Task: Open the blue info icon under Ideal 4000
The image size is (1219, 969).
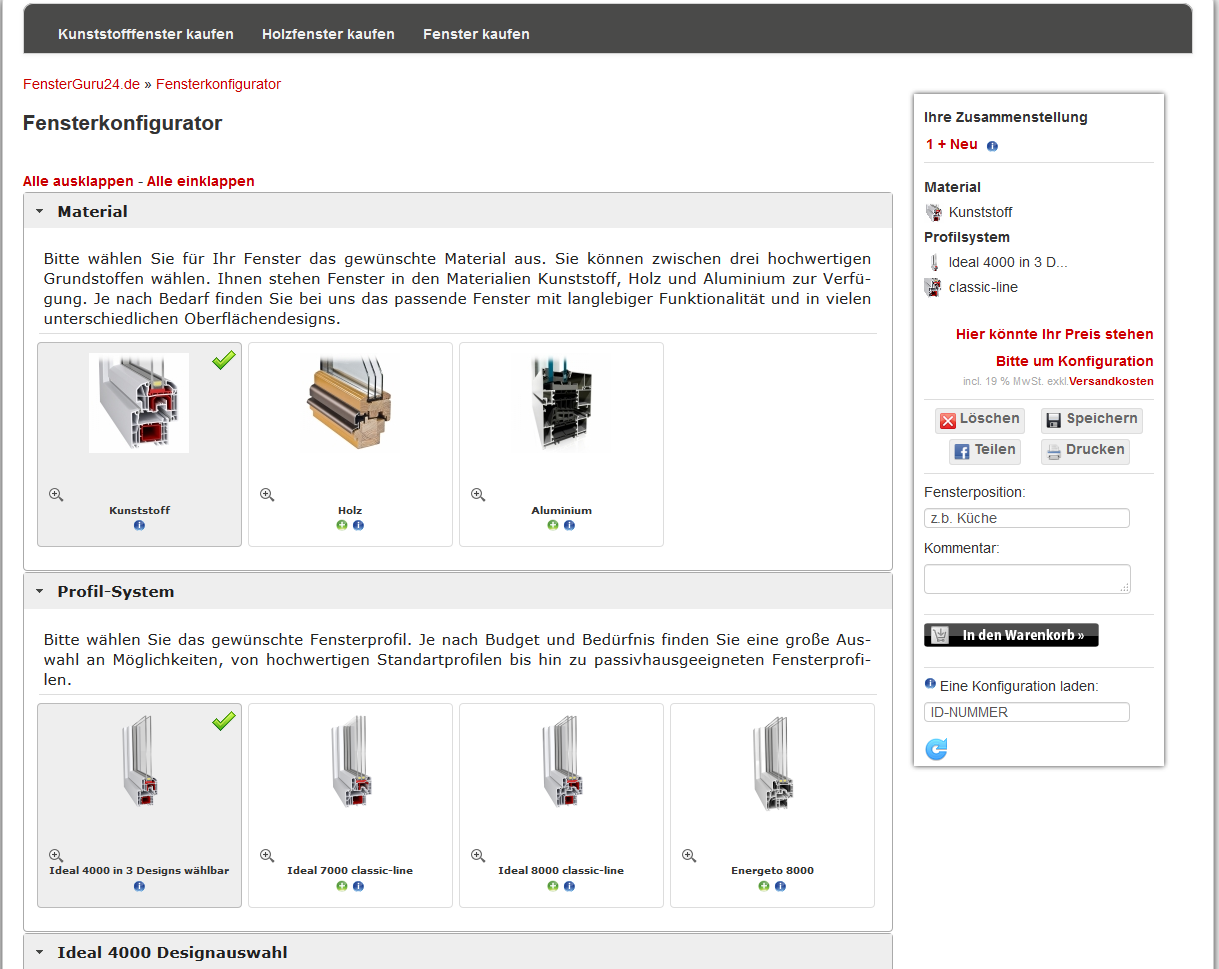Action: pyautogui.click(x=139, y=886)
